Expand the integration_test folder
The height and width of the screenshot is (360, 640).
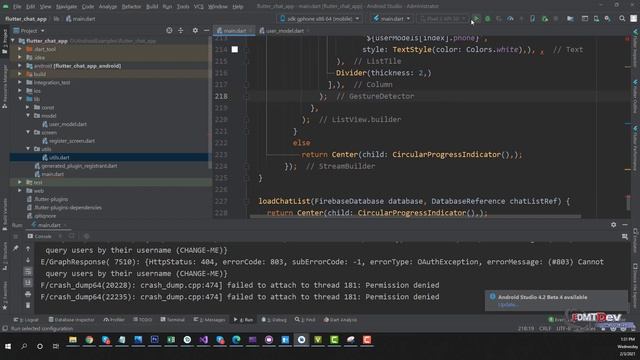coord(20,82)
